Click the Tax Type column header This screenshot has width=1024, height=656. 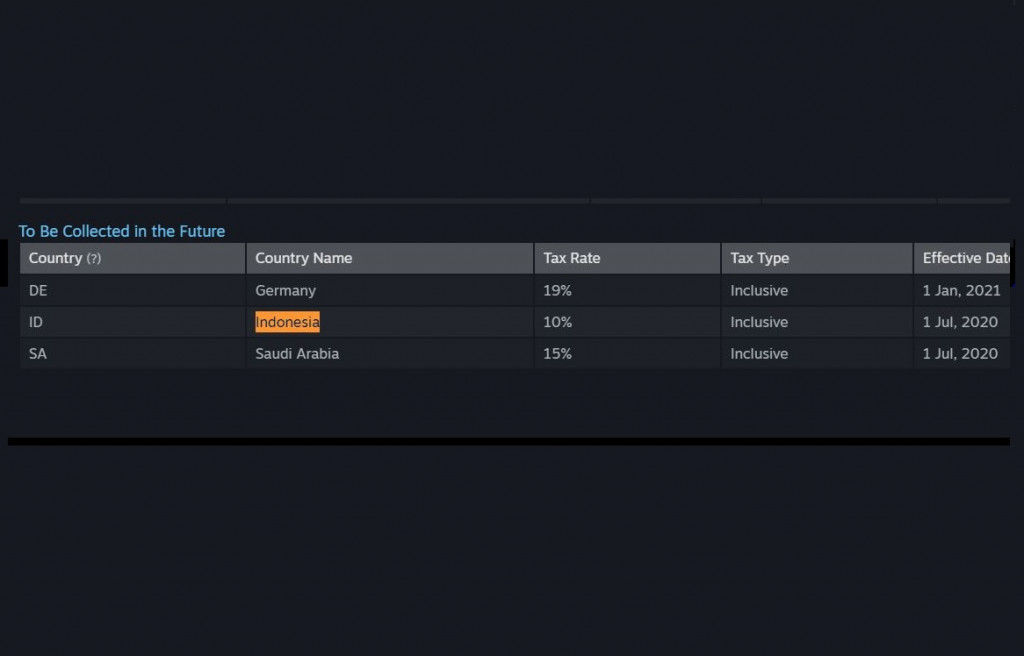pyautogui.click(x=759, y=258)
